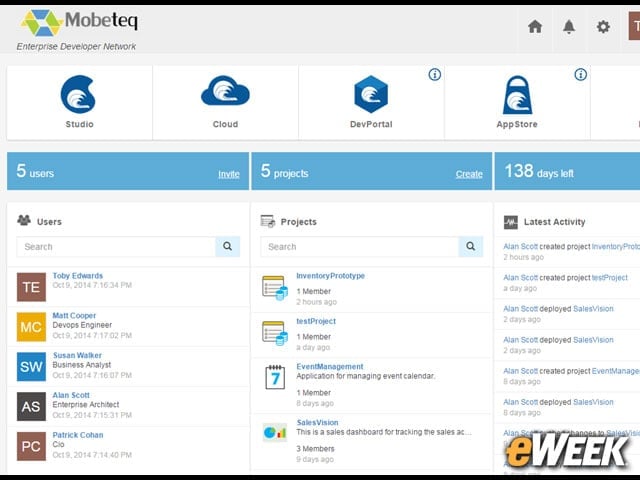Click Susan Walker SW avatar

pos(31,367)
